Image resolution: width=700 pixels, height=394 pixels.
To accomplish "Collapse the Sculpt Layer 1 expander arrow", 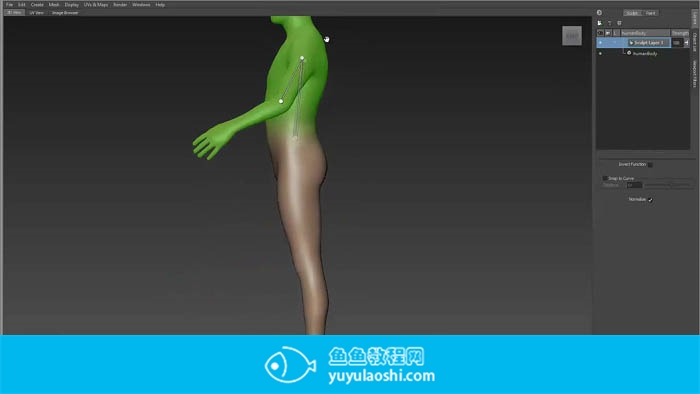I will (x=631, y=43).
